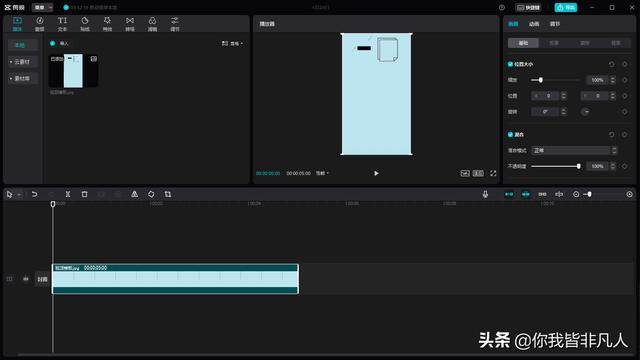
Task: Click the Scale slider
Action: click(555, 80)
